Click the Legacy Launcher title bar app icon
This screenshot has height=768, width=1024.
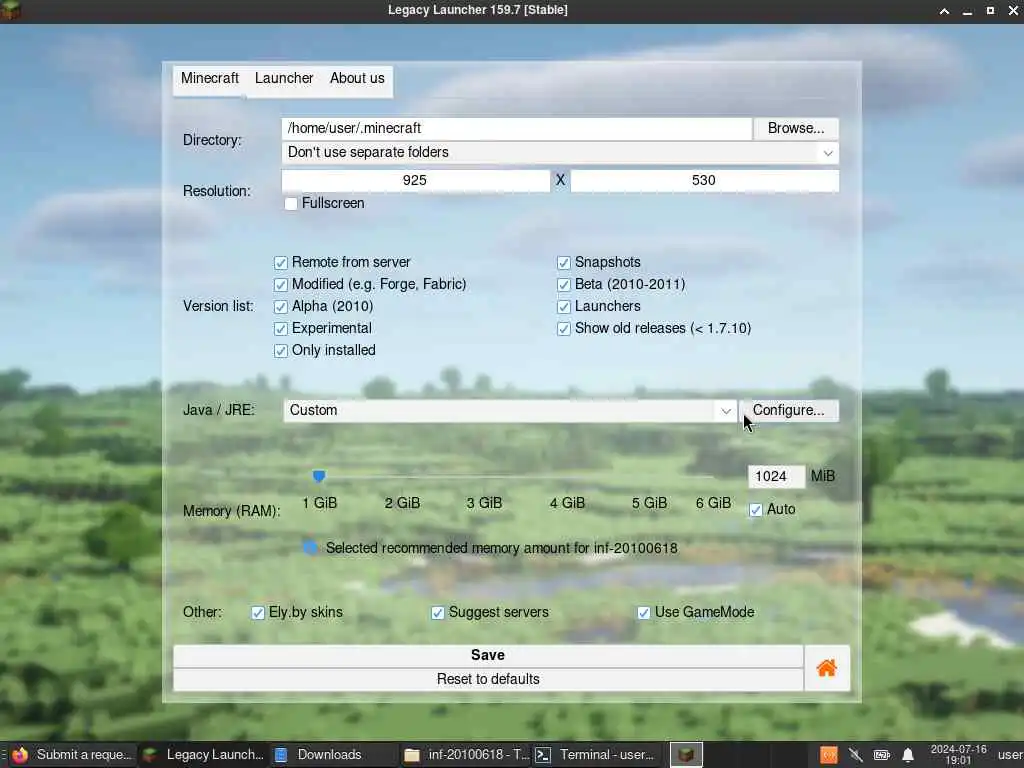coord(11,10)
